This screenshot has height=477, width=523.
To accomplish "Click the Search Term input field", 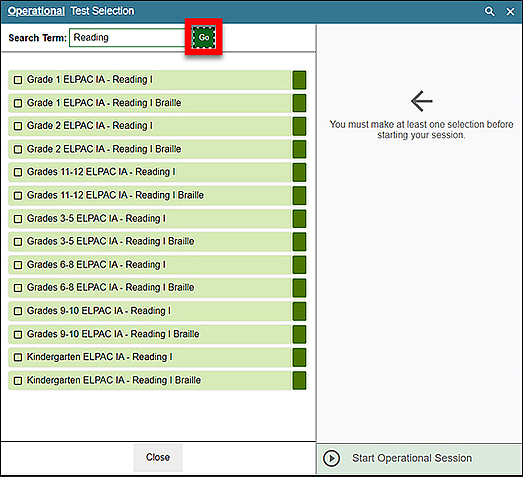I will [127, 38].
